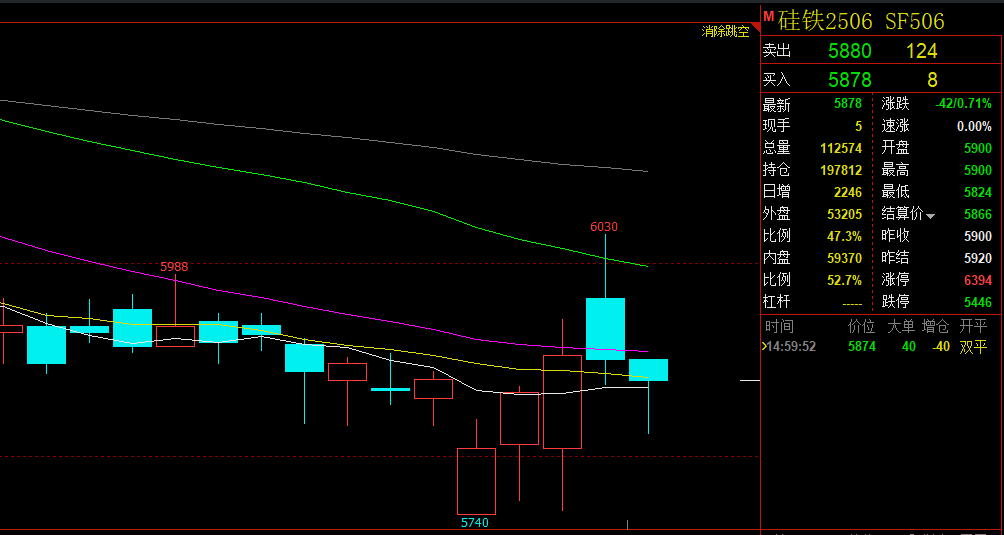Click the 卖出 label
The width and height of the screenshot is (1004, 535).
pyautogui.click(x=777, y=52)
